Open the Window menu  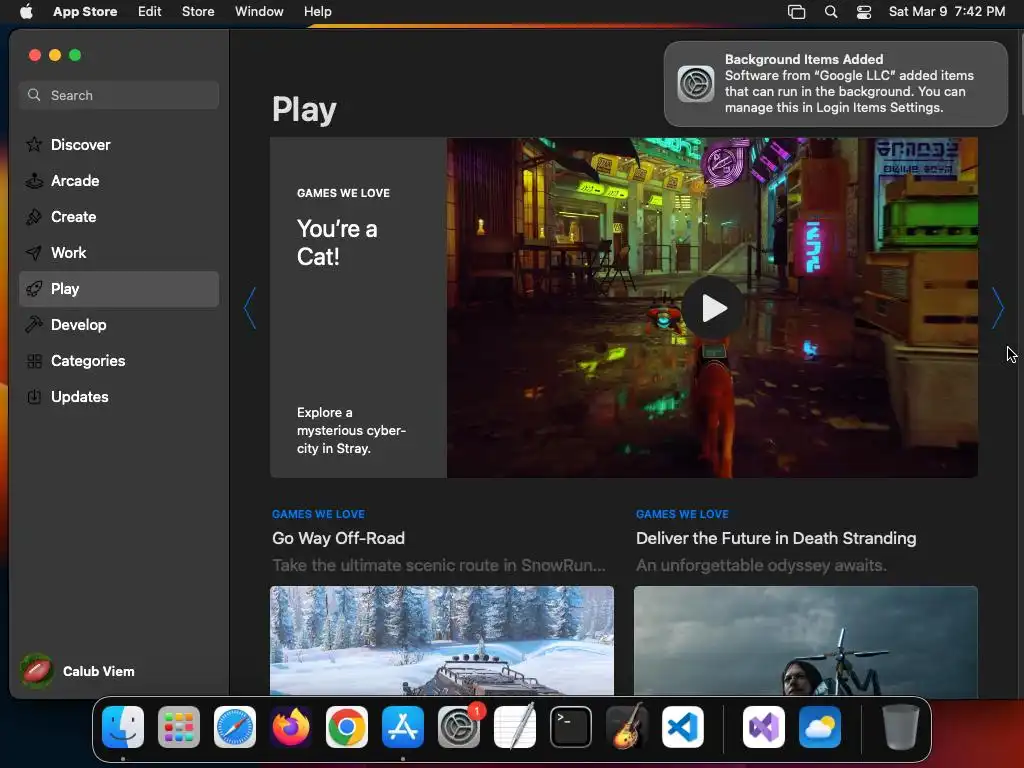click(259, 11)
